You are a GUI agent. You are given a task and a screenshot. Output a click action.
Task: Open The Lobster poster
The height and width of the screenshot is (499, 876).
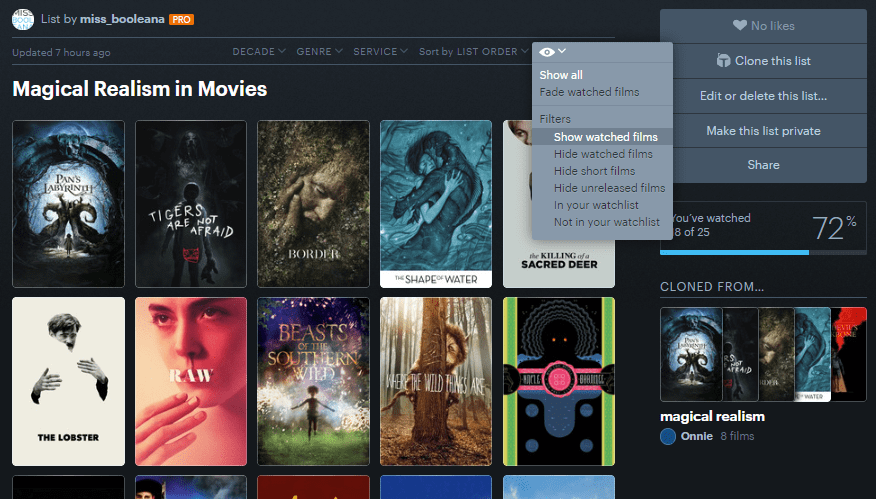point(68,382)
